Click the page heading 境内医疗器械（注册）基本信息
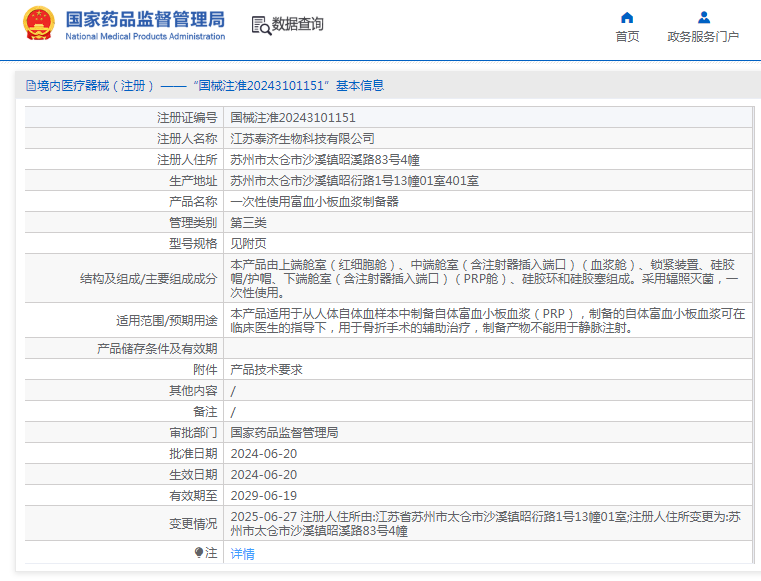761x581 pixels. (210, 86)
